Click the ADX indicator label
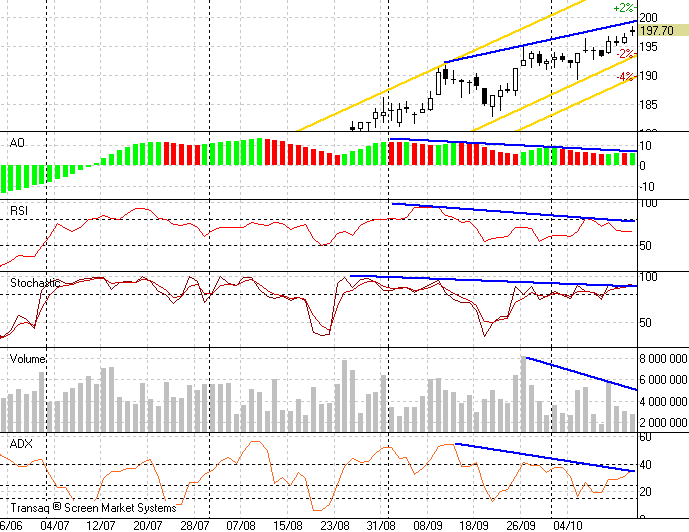Viewport: 689px width, 532px height. [x=21, y=444]
